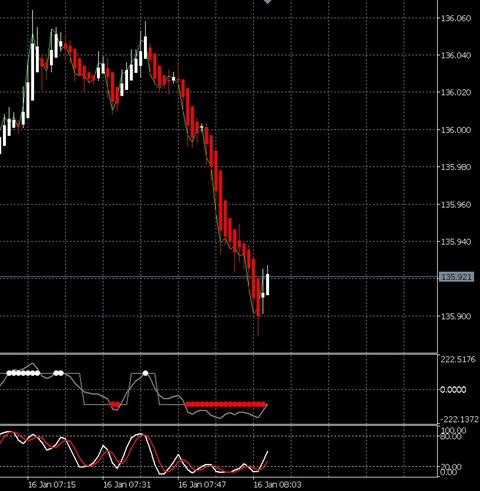Click the highlighted current price tag 135.921
Viewport: 480px width, 491px height.
[x=456, y=277]
